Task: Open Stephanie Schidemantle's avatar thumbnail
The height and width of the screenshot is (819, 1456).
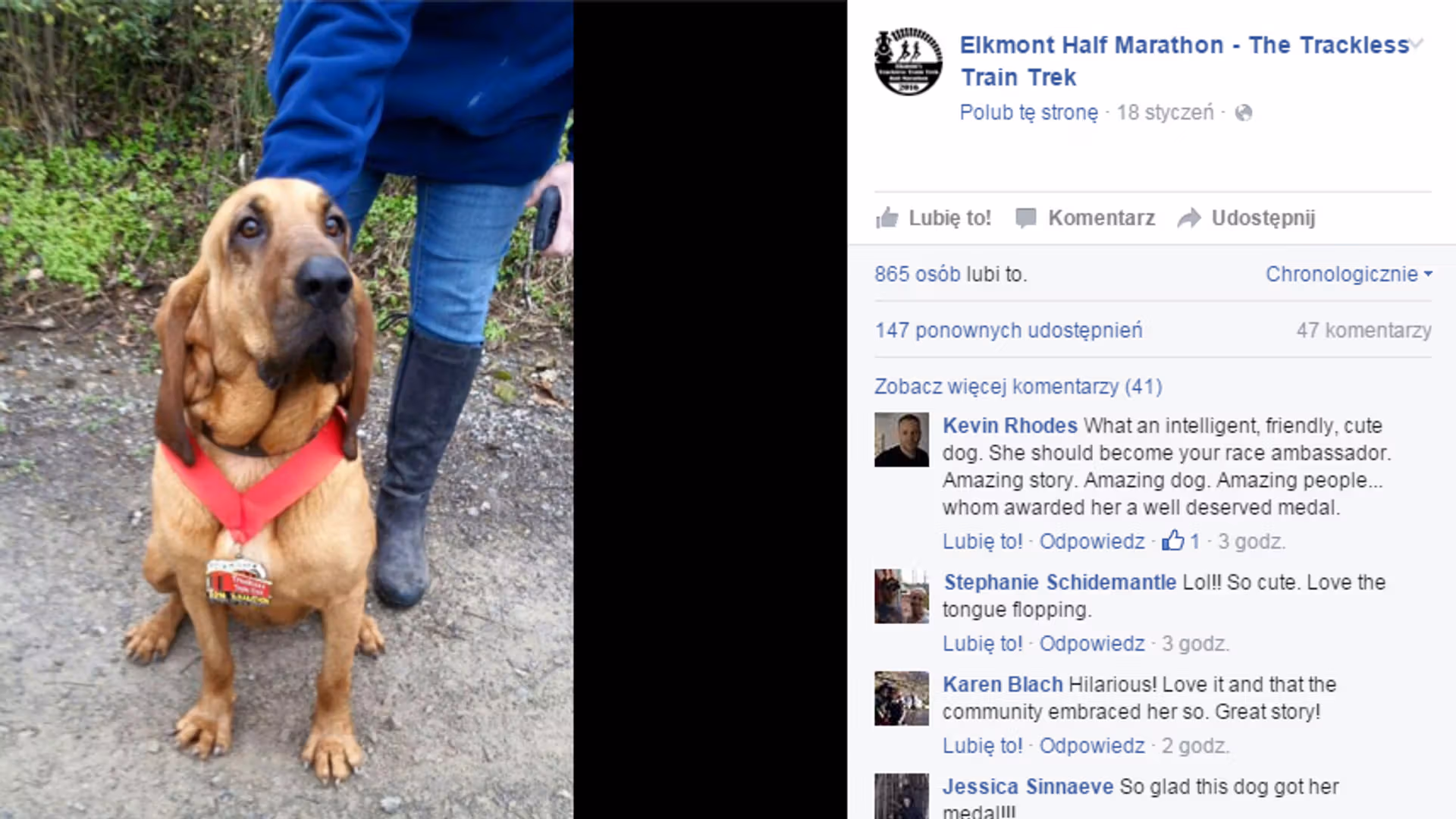Action: 902,596
